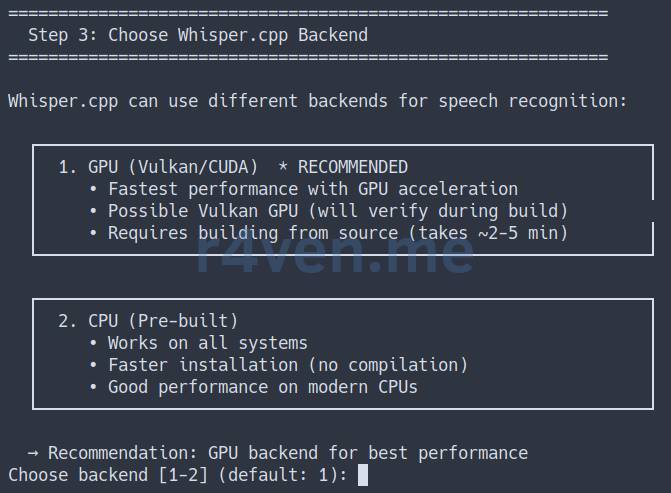Click the 'Choose backend [1-2]' prompt text

pyautogui.click(x=108, y=475)
